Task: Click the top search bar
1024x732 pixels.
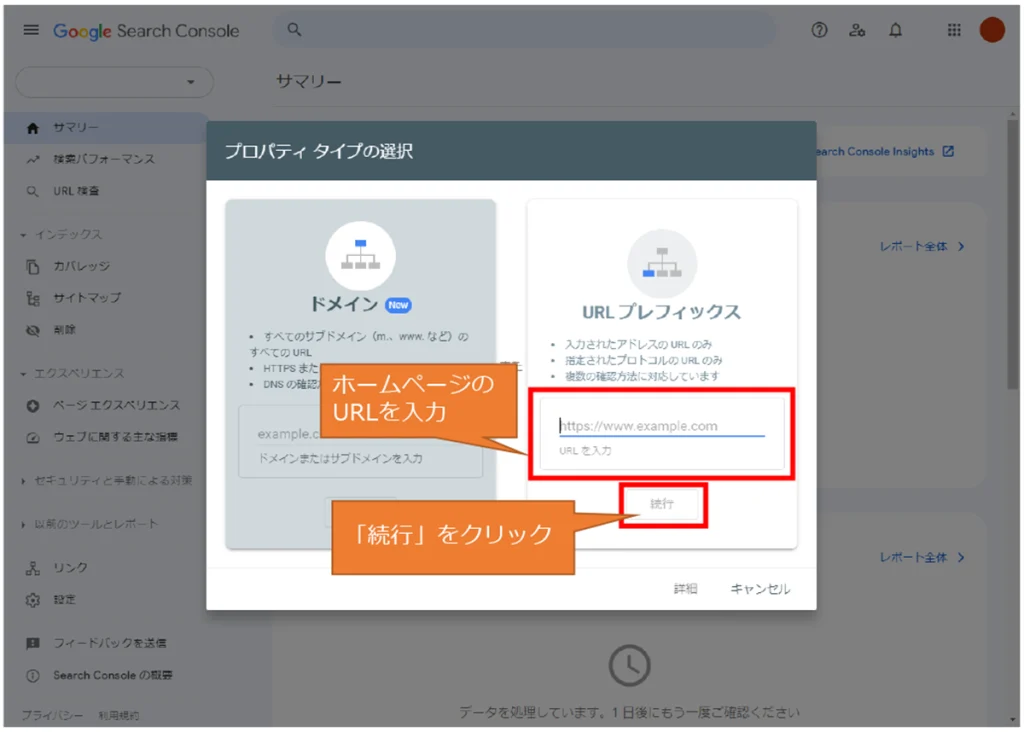Action: pos(525,30)
